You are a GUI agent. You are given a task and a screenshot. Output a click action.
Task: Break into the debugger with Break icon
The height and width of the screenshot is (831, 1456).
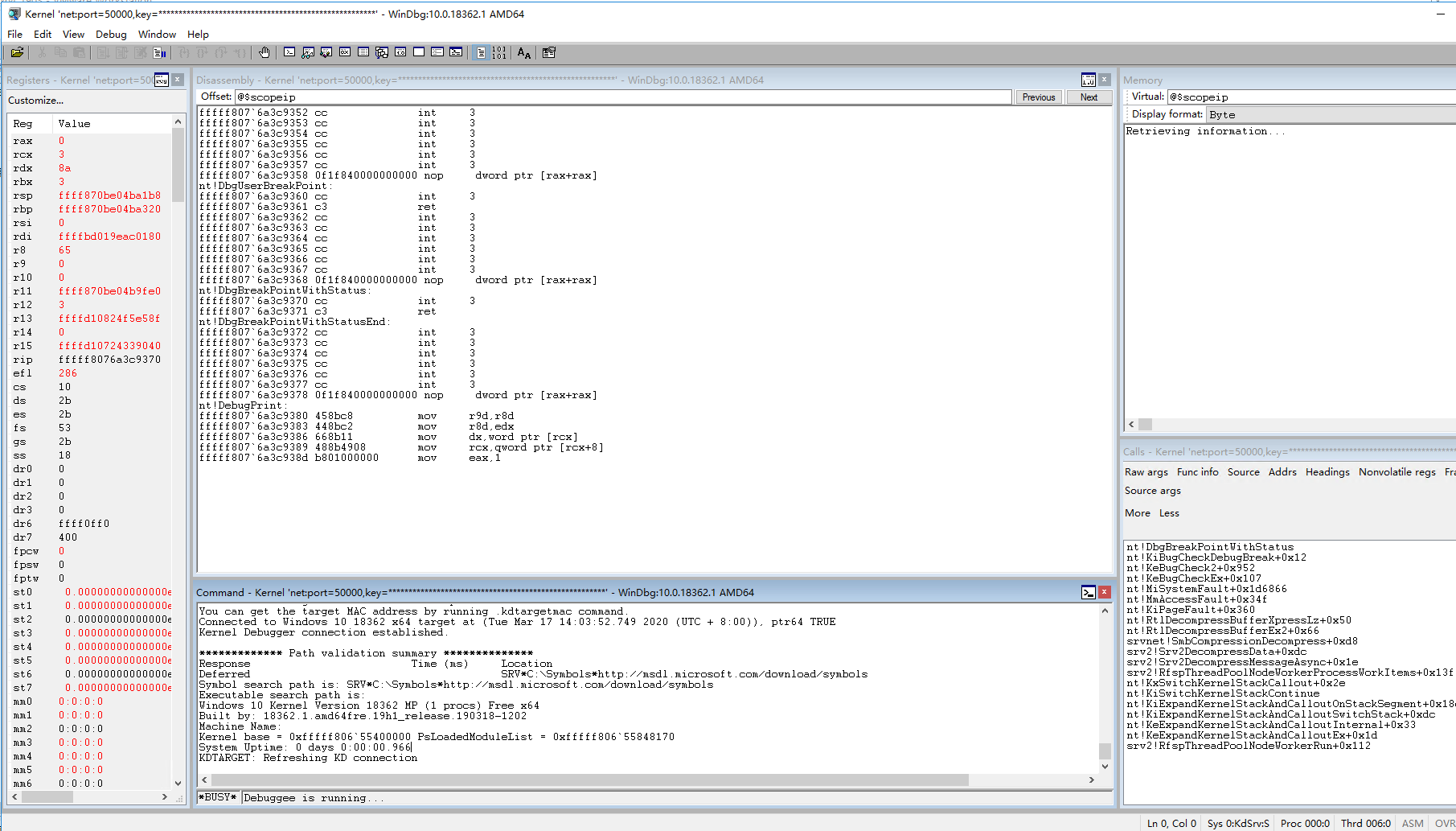pyautogui.click(x=159, y=52)
